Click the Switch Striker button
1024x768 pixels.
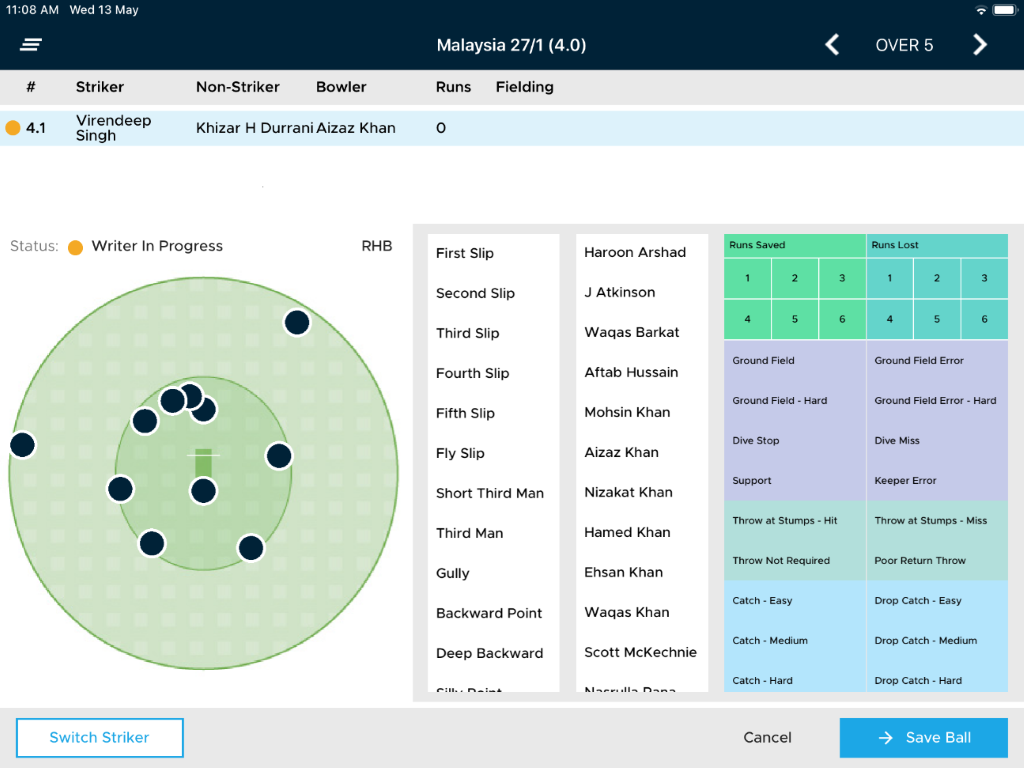tap(100, 738)
